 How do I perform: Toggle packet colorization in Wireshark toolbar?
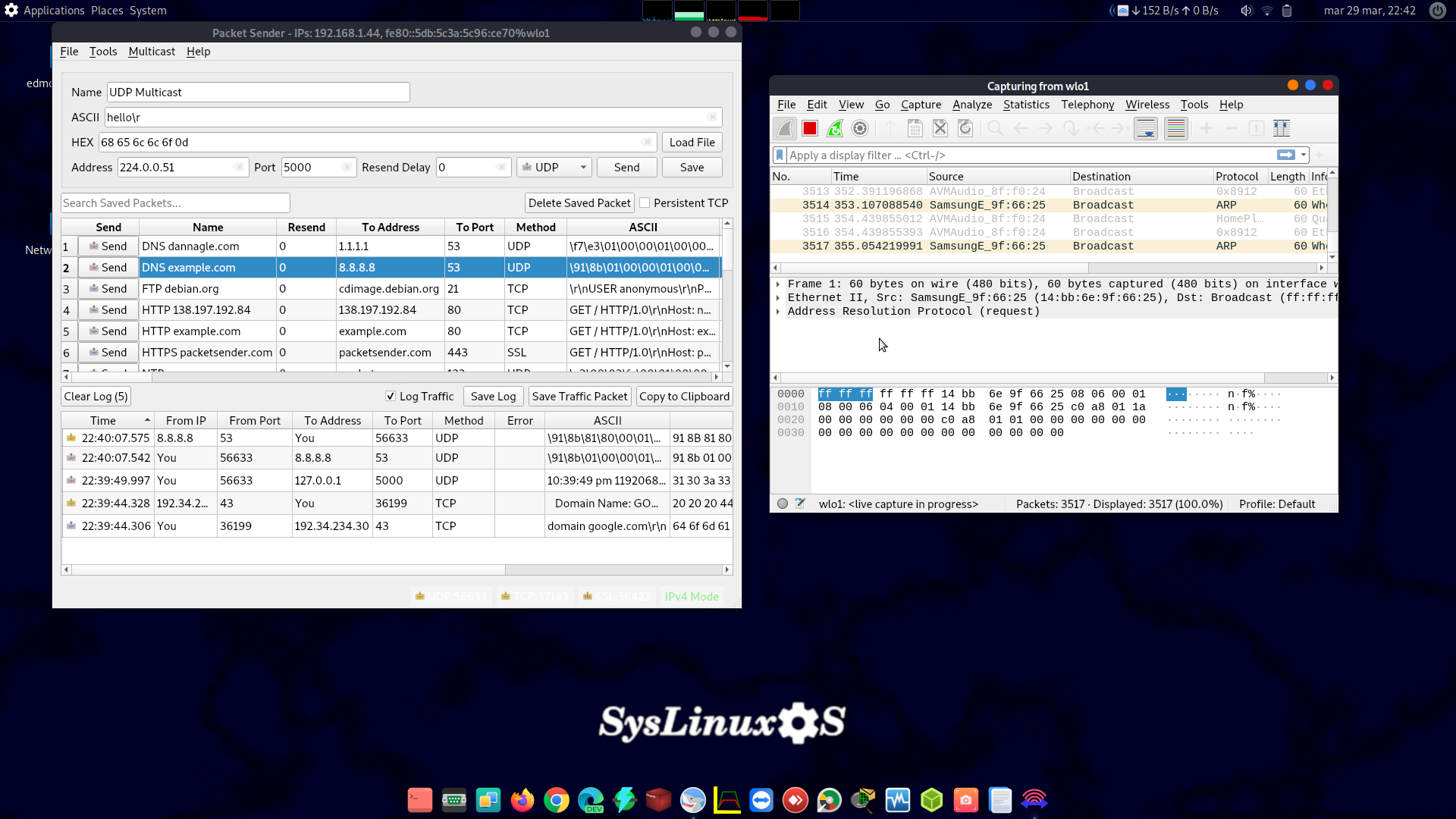pos(1176,129)
